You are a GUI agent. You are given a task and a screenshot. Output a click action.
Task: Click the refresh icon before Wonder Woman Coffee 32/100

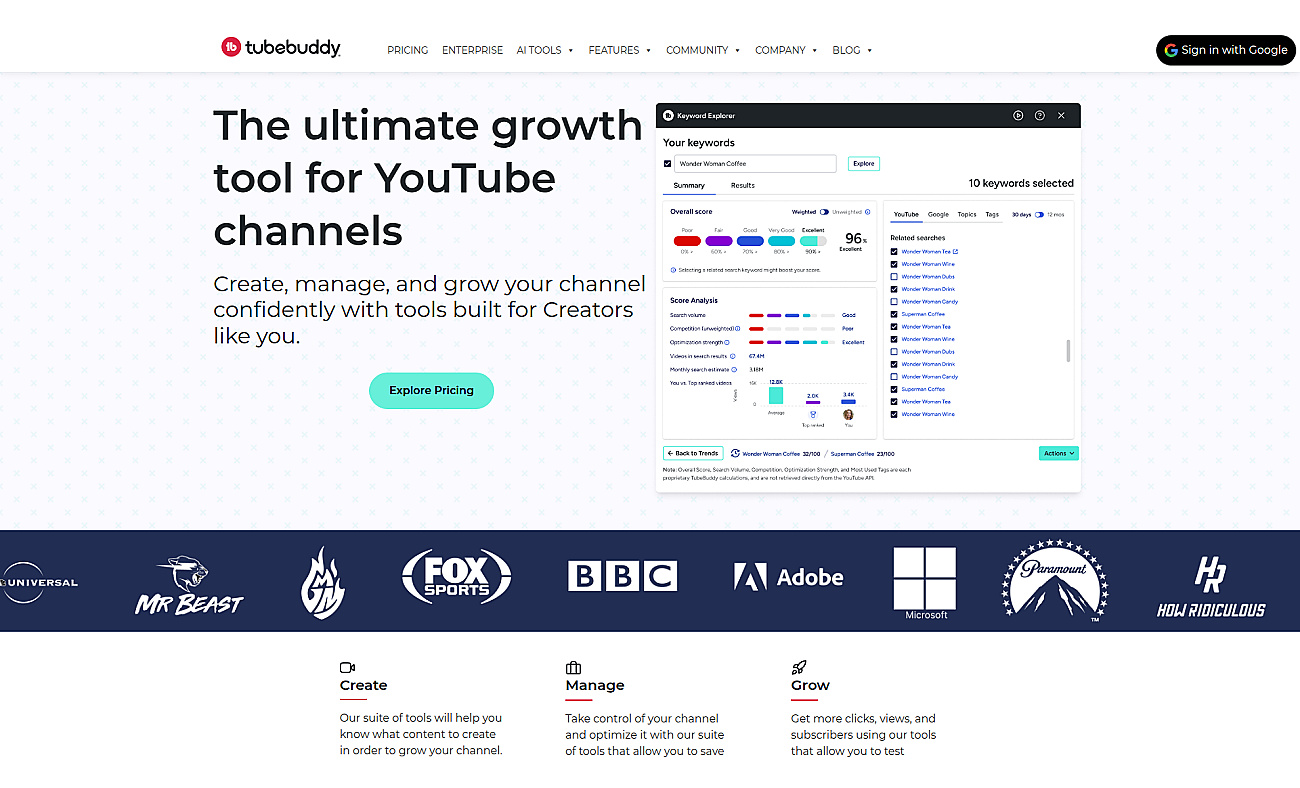tap(735, 453)
